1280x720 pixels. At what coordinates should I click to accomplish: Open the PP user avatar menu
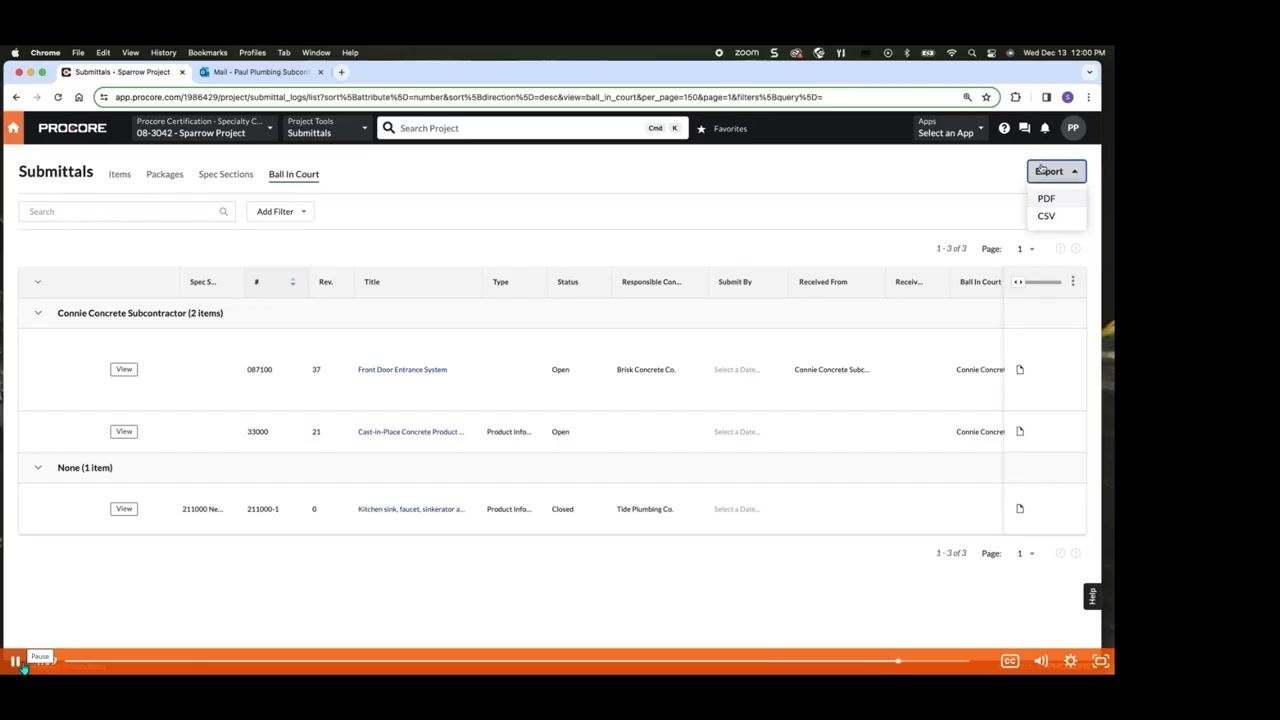(x=1073, y=128)
